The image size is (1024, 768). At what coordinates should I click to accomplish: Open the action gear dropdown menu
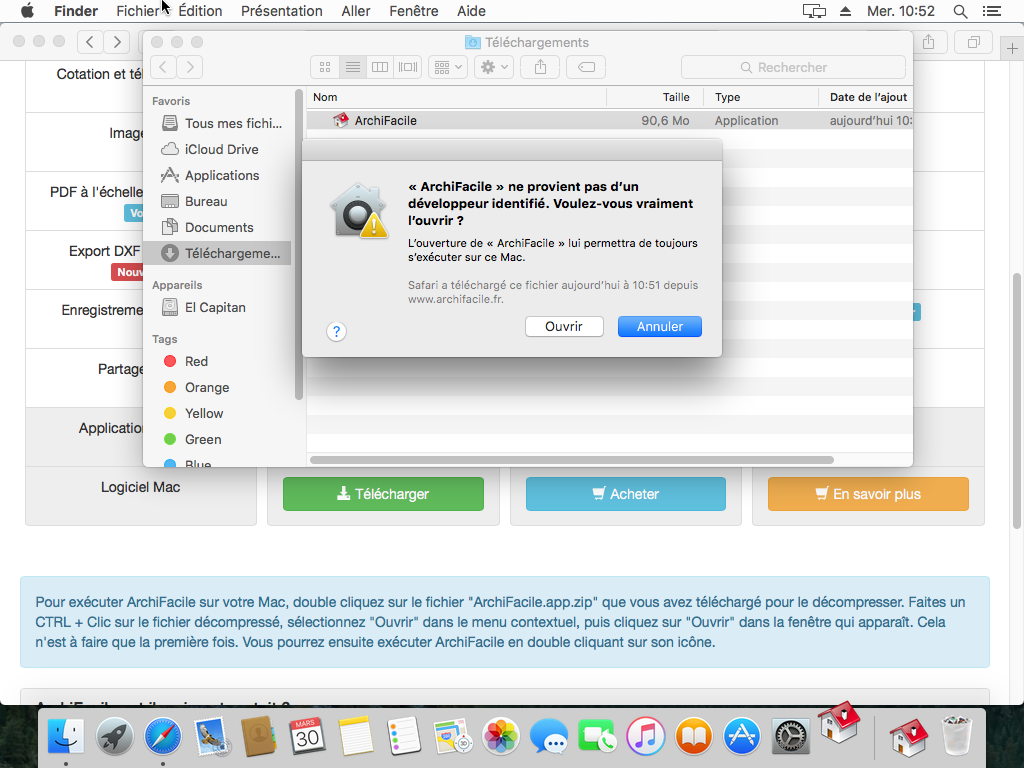pyautogui.click(x=493, y=67)
